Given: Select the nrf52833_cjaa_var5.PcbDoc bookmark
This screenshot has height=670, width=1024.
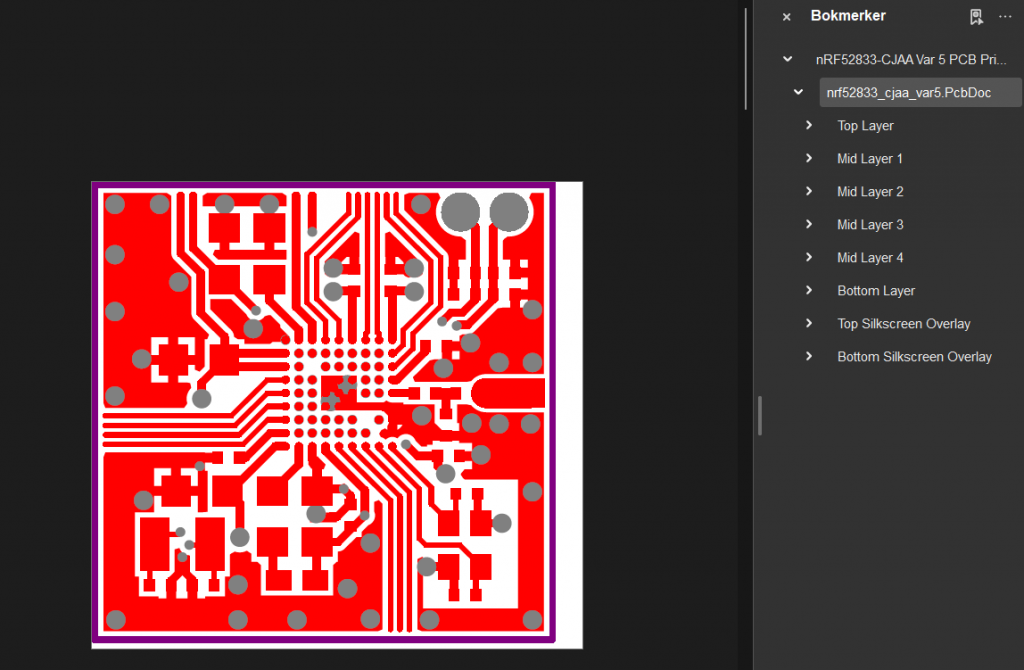Looking at the screenshot, I should coord(908,93).
